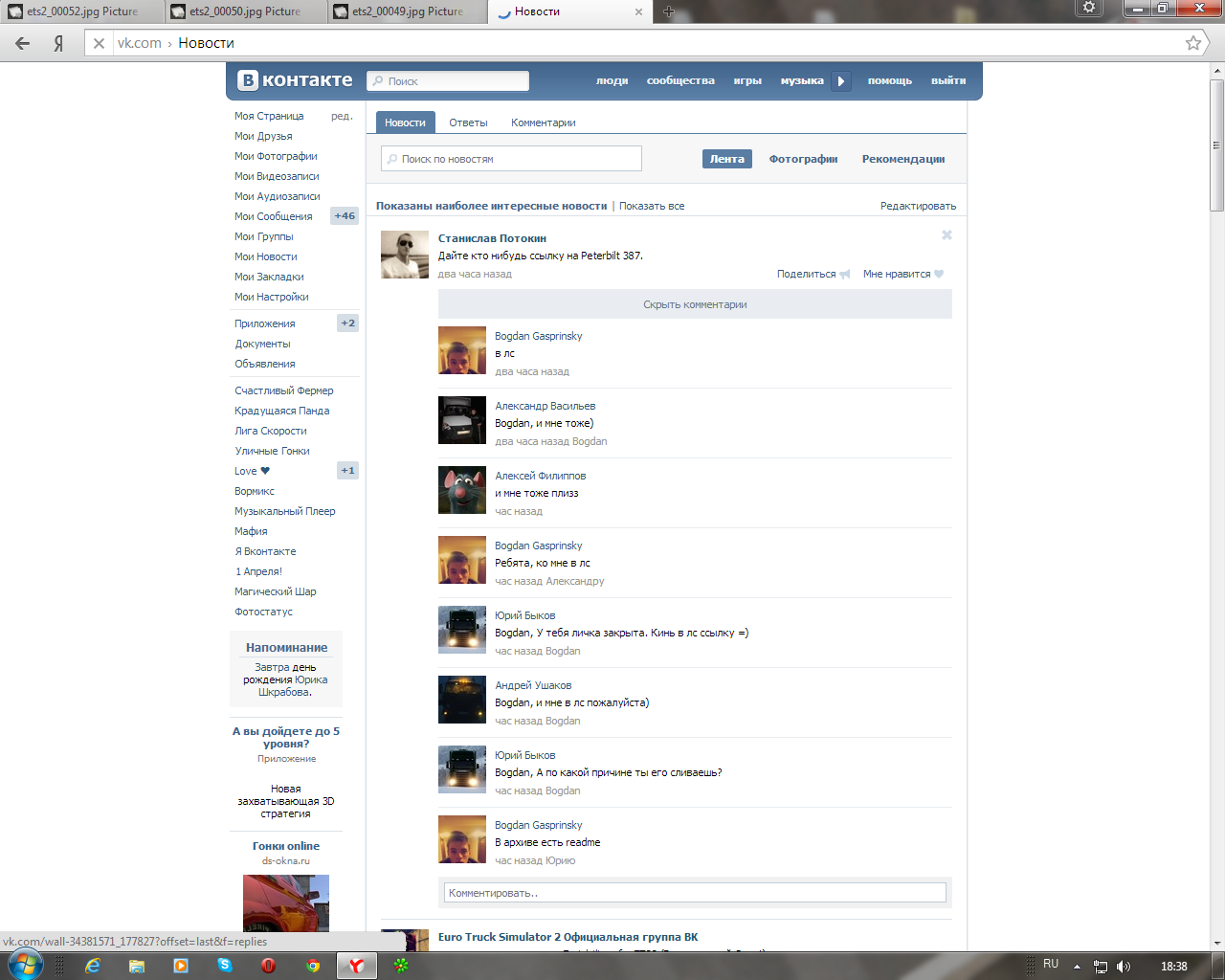Show all news via Показать все

(652, 206)
